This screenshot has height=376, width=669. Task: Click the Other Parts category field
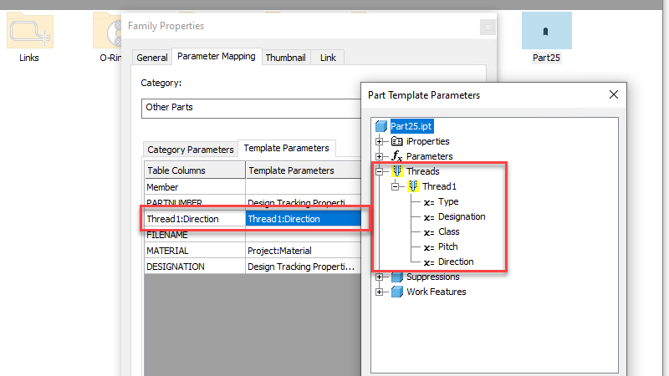[251, 108]
